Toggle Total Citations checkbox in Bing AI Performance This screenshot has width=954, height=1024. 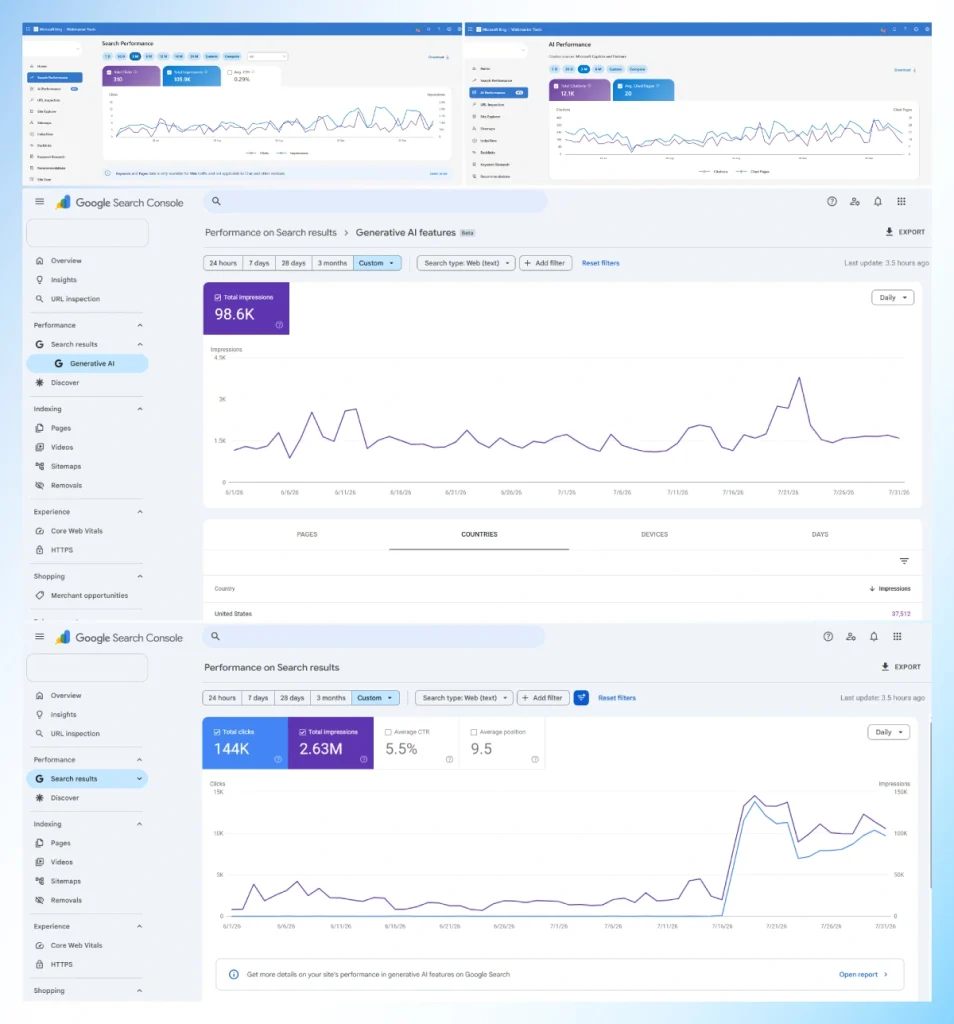pyautogui.click(x=556, y=86)
